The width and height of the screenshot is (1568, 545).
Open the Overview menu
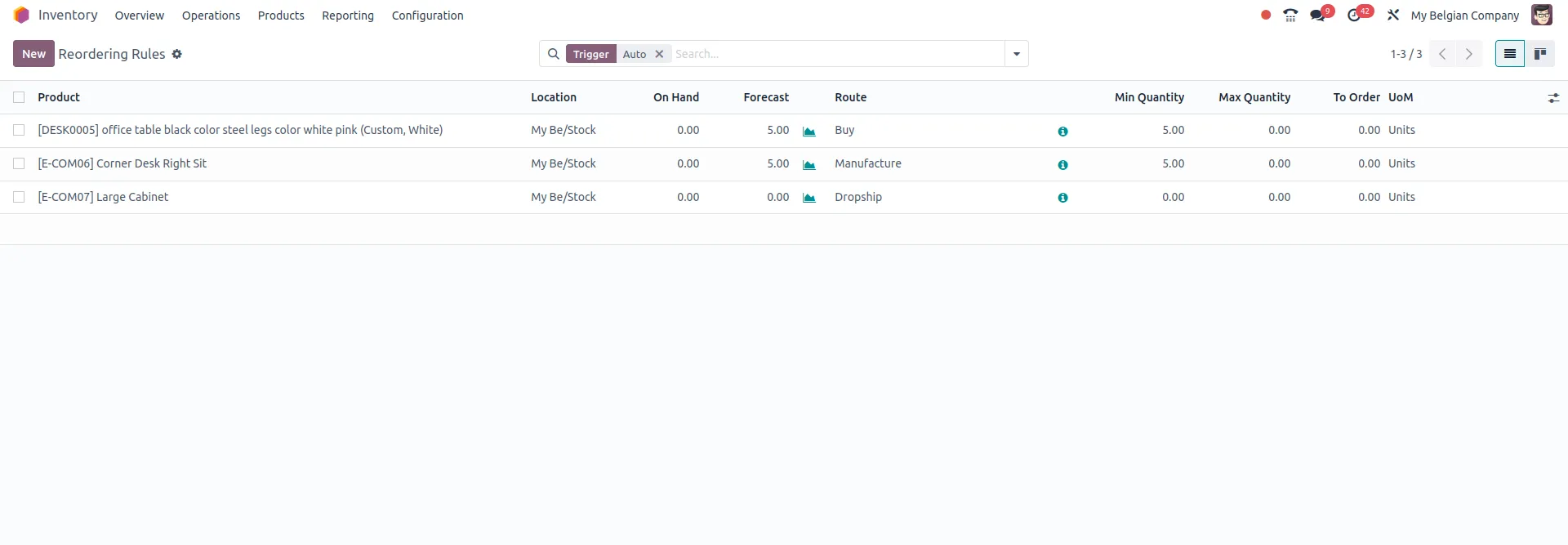pyautogui.click(x=140, y=15)
